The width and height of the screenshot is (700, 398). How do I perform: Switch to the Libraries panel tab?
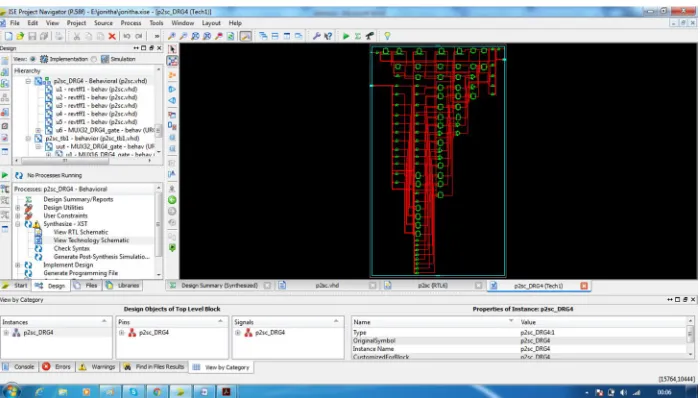[123, 286]
